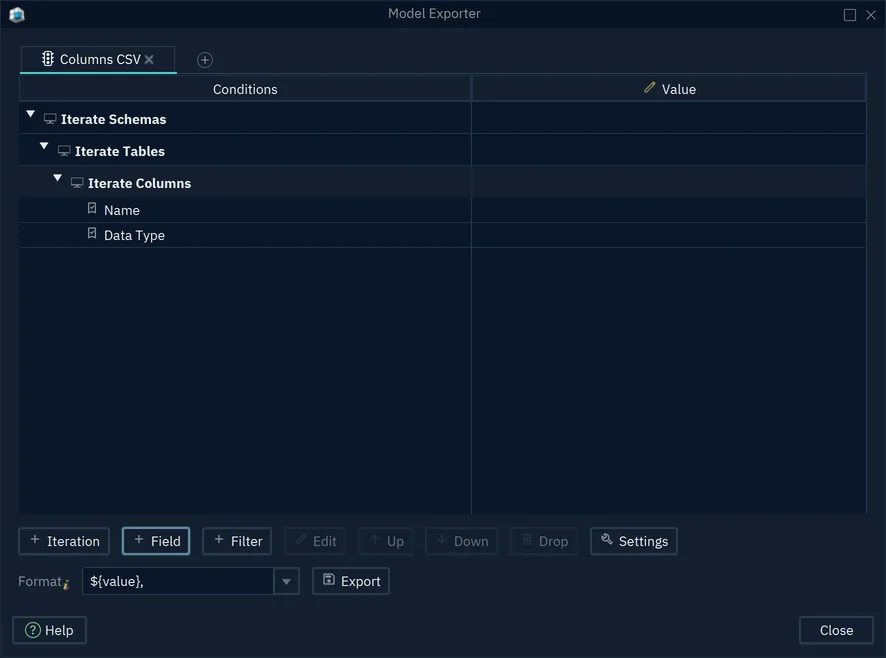Select the Name field row

[442, 210]
